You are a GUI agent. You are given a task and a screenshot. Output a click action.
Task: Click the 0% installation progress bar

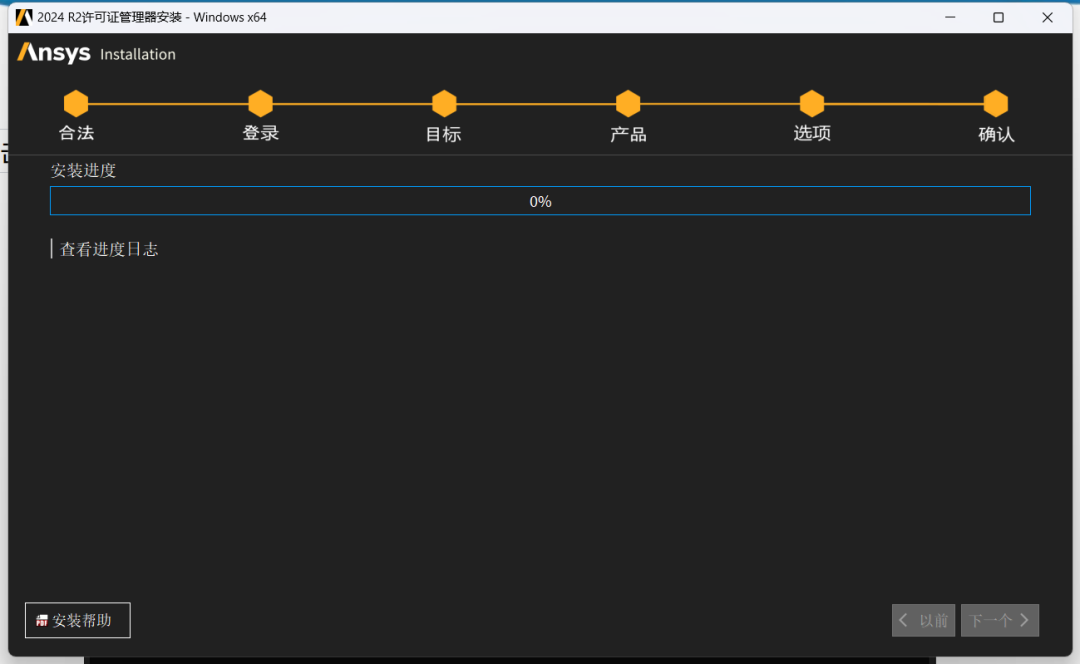[540, 201]
